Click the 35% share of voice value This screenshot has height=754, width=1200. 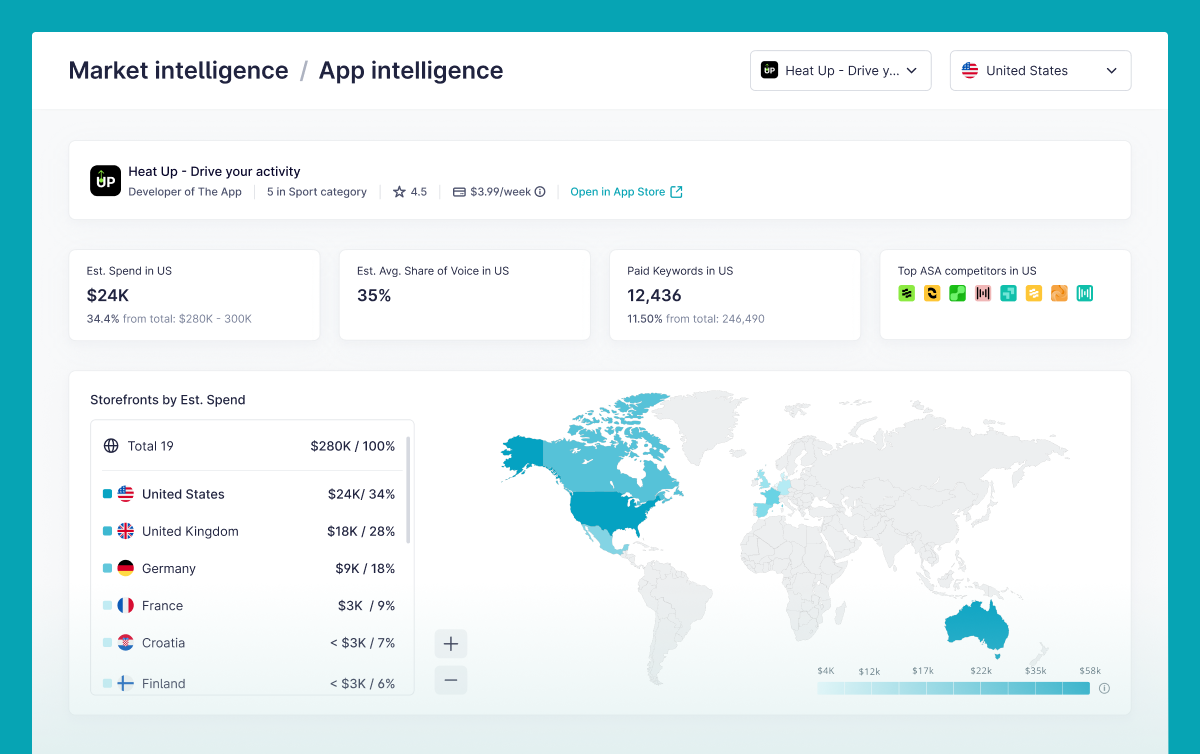click(x=374, y=295)
